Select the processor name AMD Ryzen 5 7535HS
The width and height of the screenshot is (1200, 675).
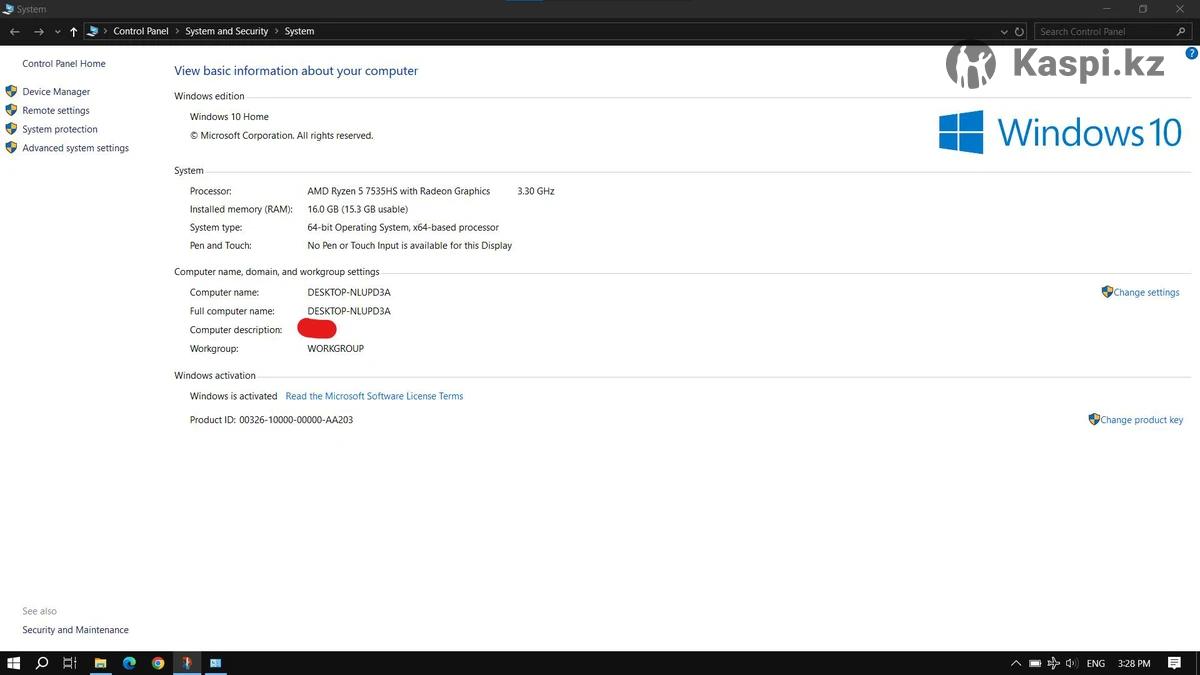[x=399, y=191]
